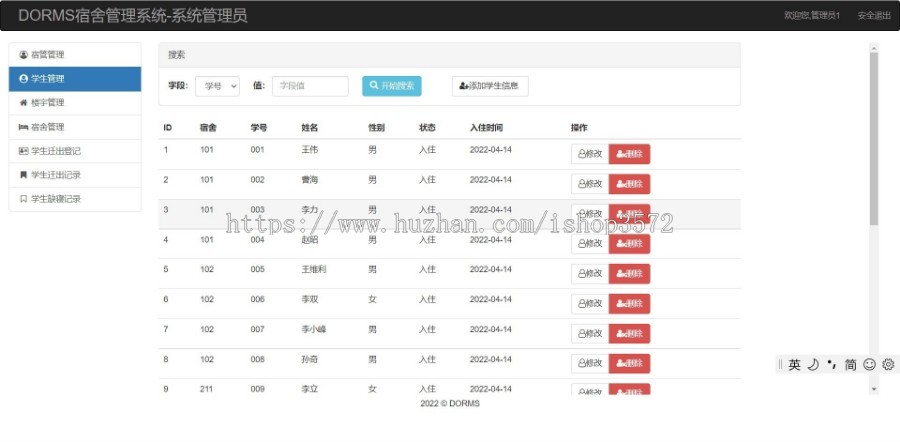Open 学生缺寝记录 page
The height and width of the screenshot is (442, 900).
(75, 199)
